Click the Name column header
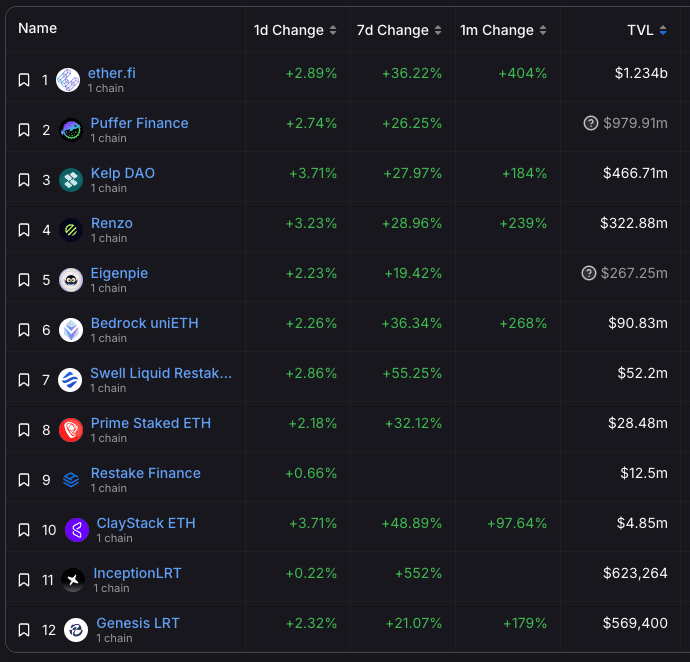 38,28
